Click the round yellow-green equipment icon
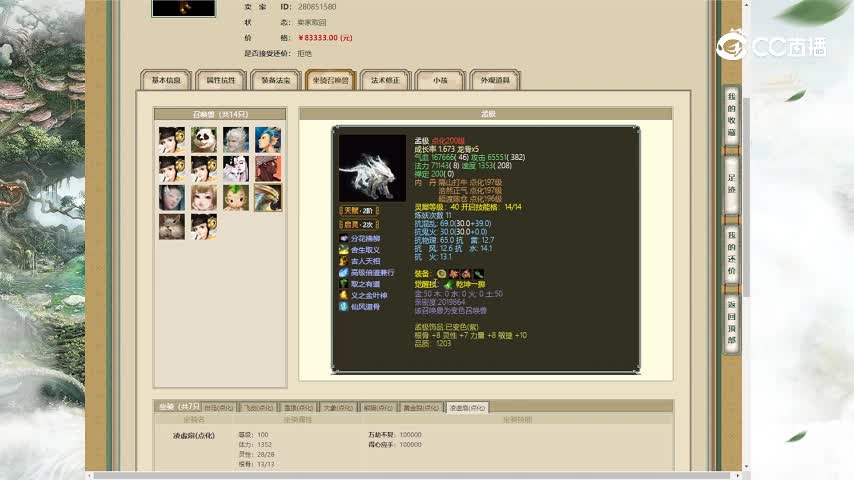The image size is (854, 480). [441, 274]
